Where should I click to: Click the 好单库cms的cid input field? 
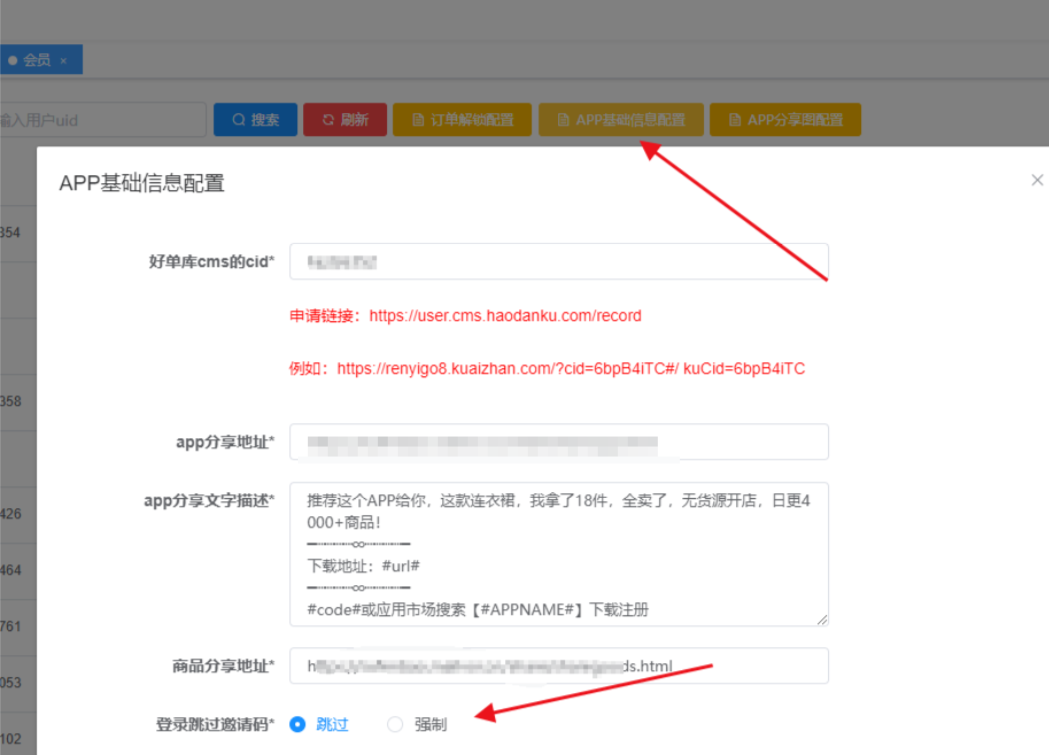coord(558,262)
